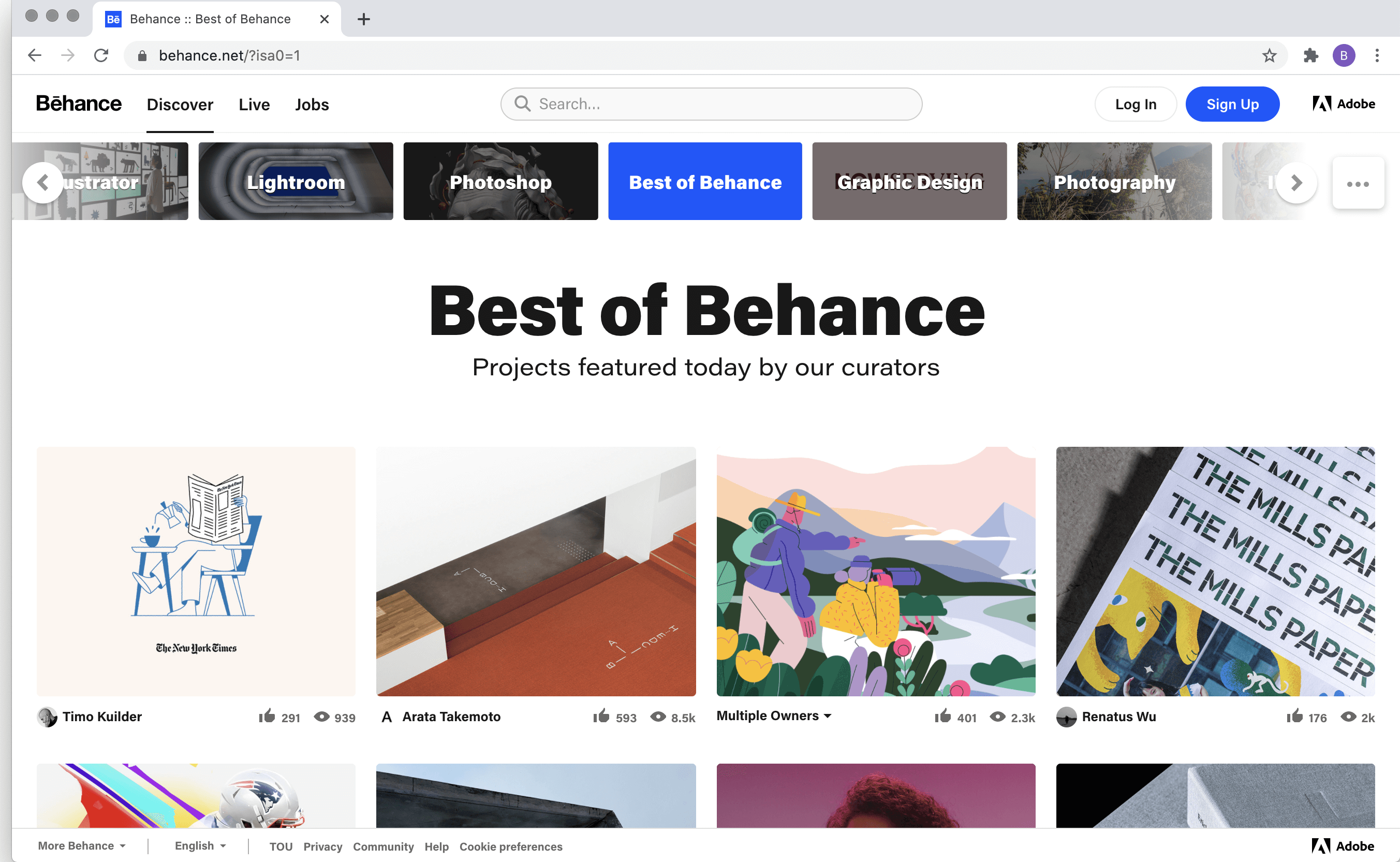Click the thumbs-up icon beside 291
Viewport: 1400px width, 862px height.
[x=267, y=716]
